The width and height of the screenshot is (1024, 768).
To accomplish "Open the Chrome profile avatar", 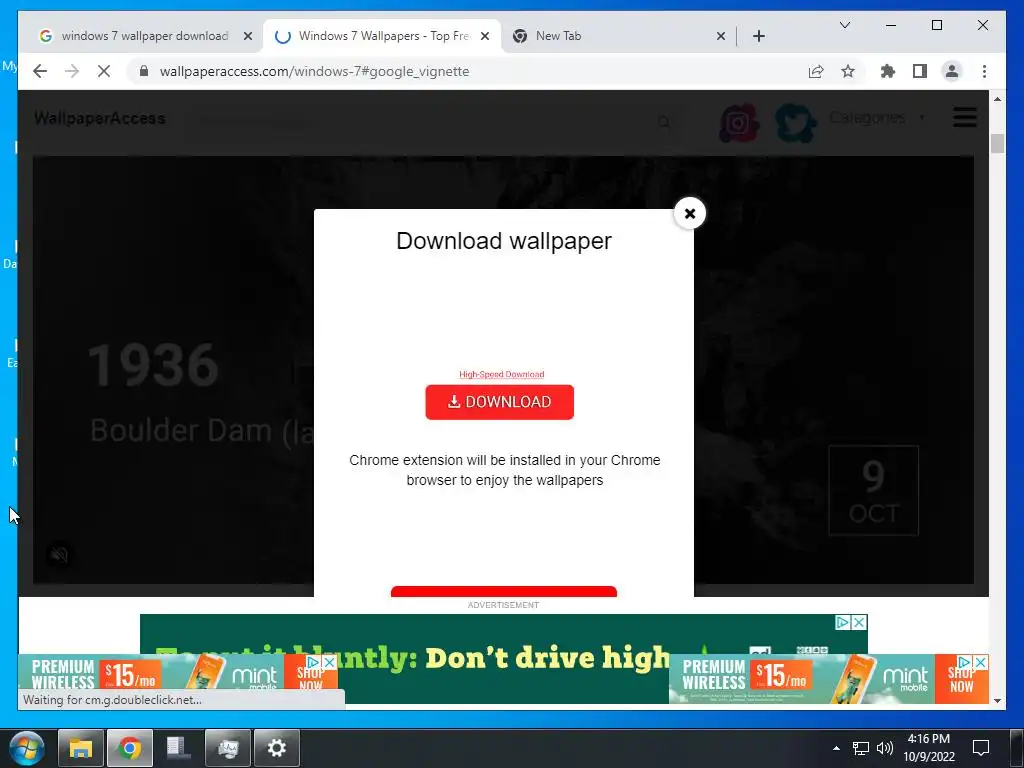I will tap(952, 71).
